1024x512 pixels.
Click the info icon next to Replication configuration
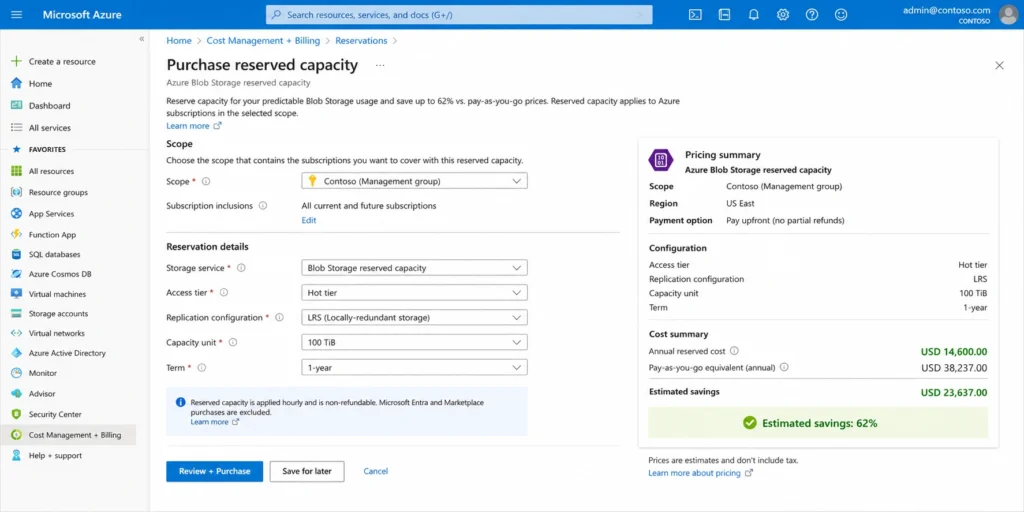tap(280, 317)
